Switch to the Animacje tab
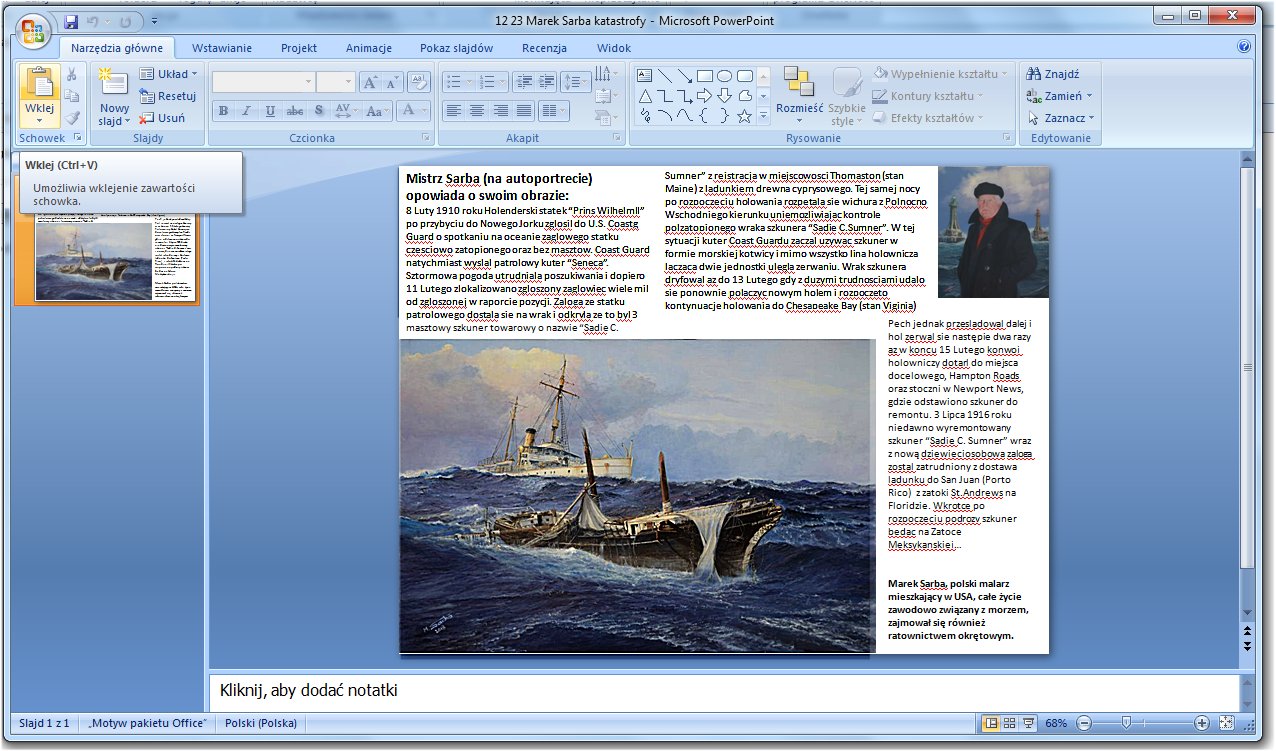The height and width of the screenshot is (751, 1276). 369,48
